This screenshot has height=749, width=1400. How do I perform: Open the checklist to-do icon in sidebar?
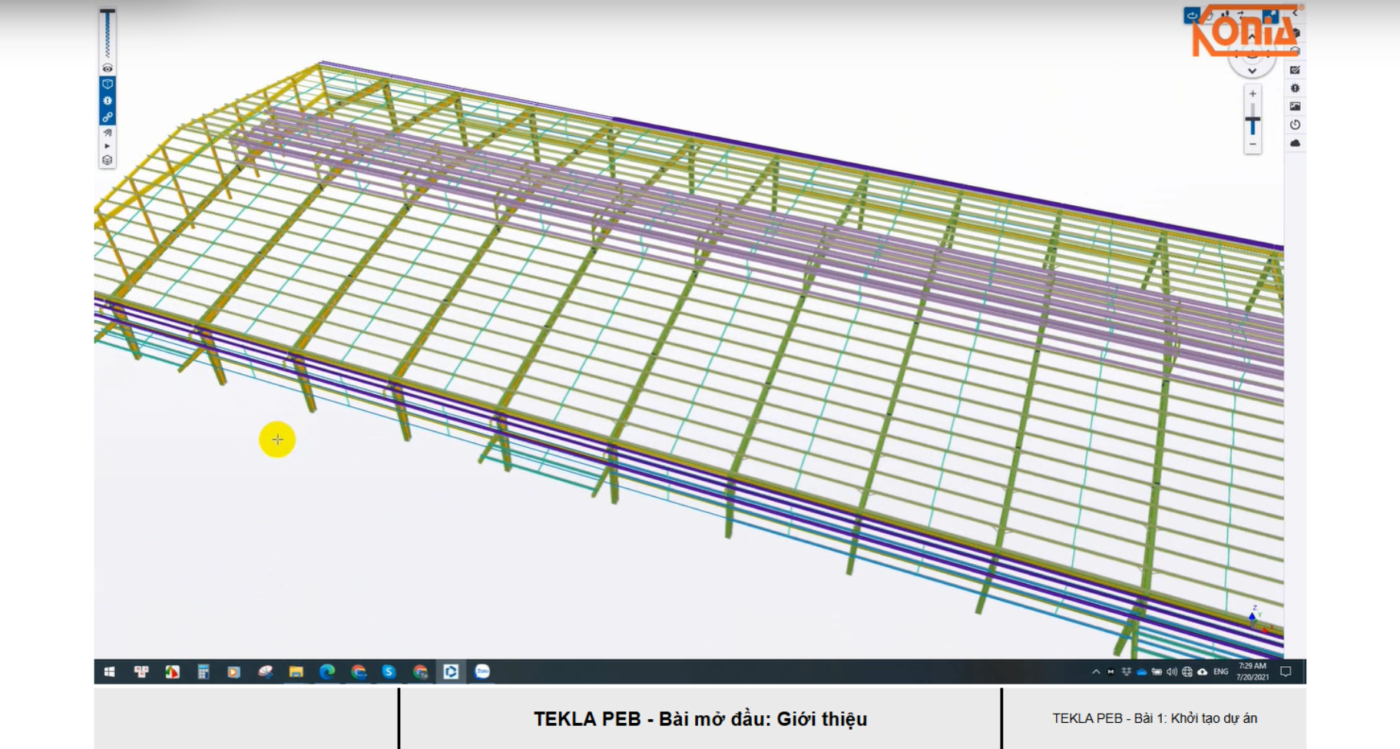[1296, 70]
